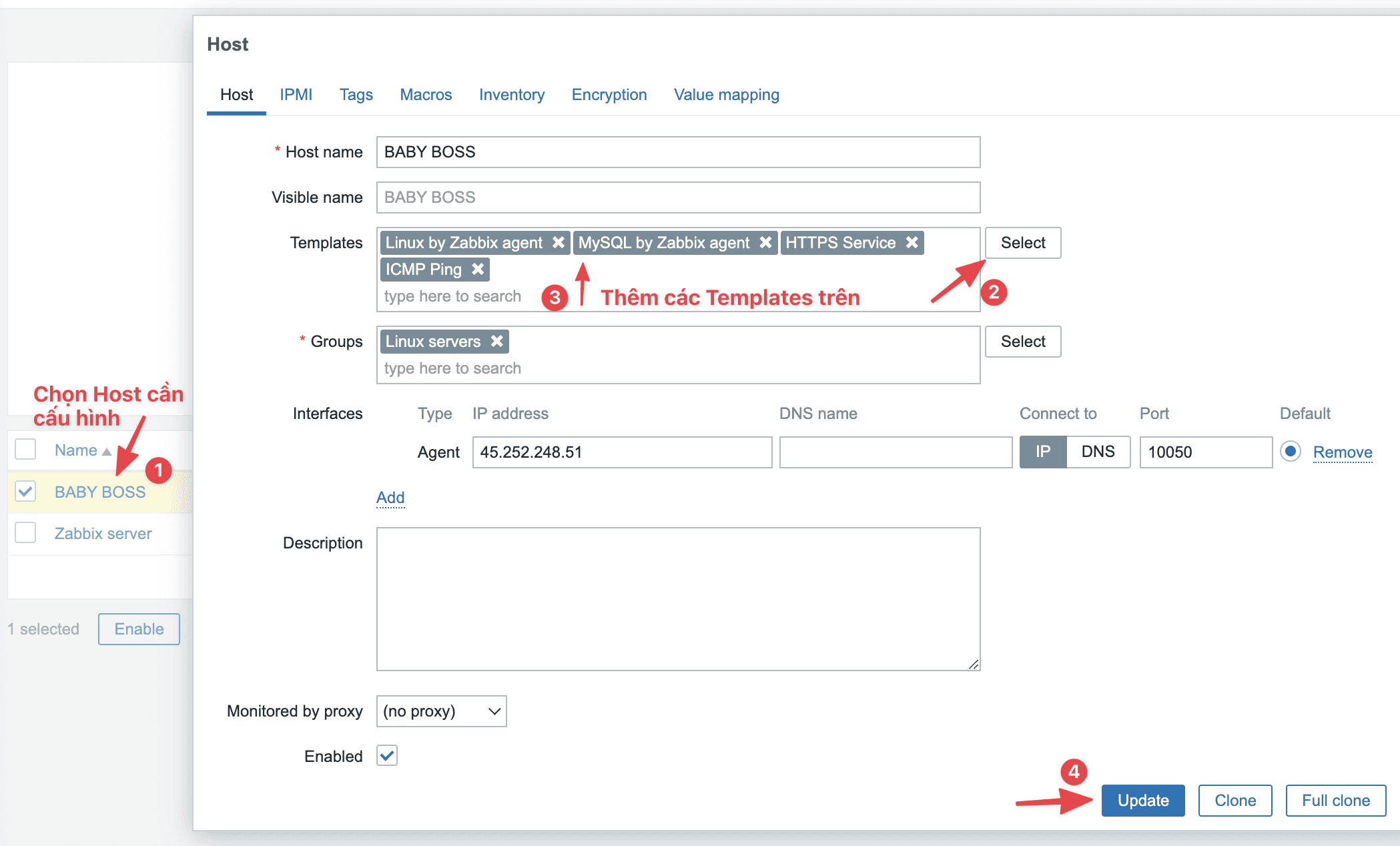Check the Zabbix server host checkbox

[x=25, y=533]
